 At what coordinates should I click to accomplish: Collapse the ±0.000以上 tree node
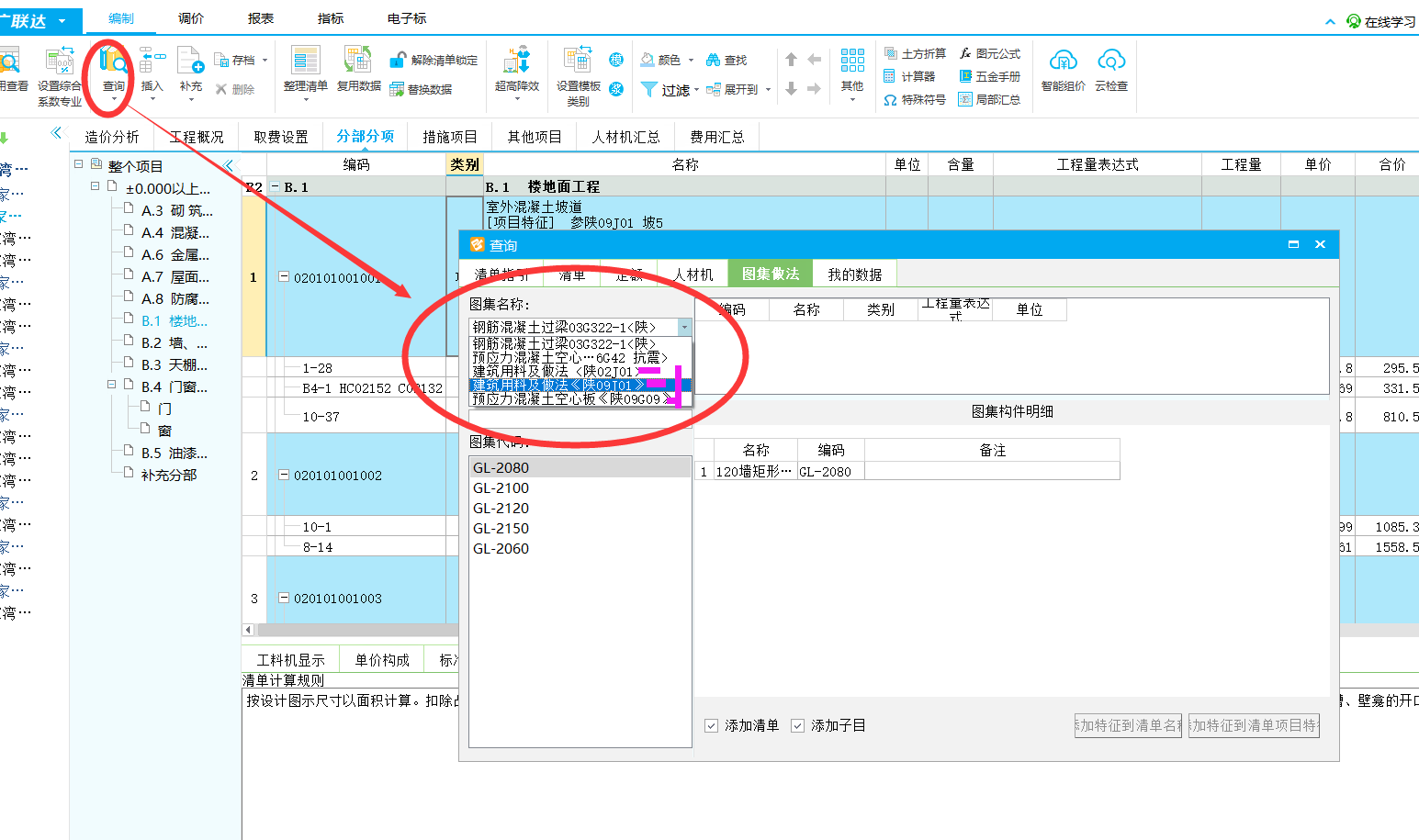[x=95, y=185]
